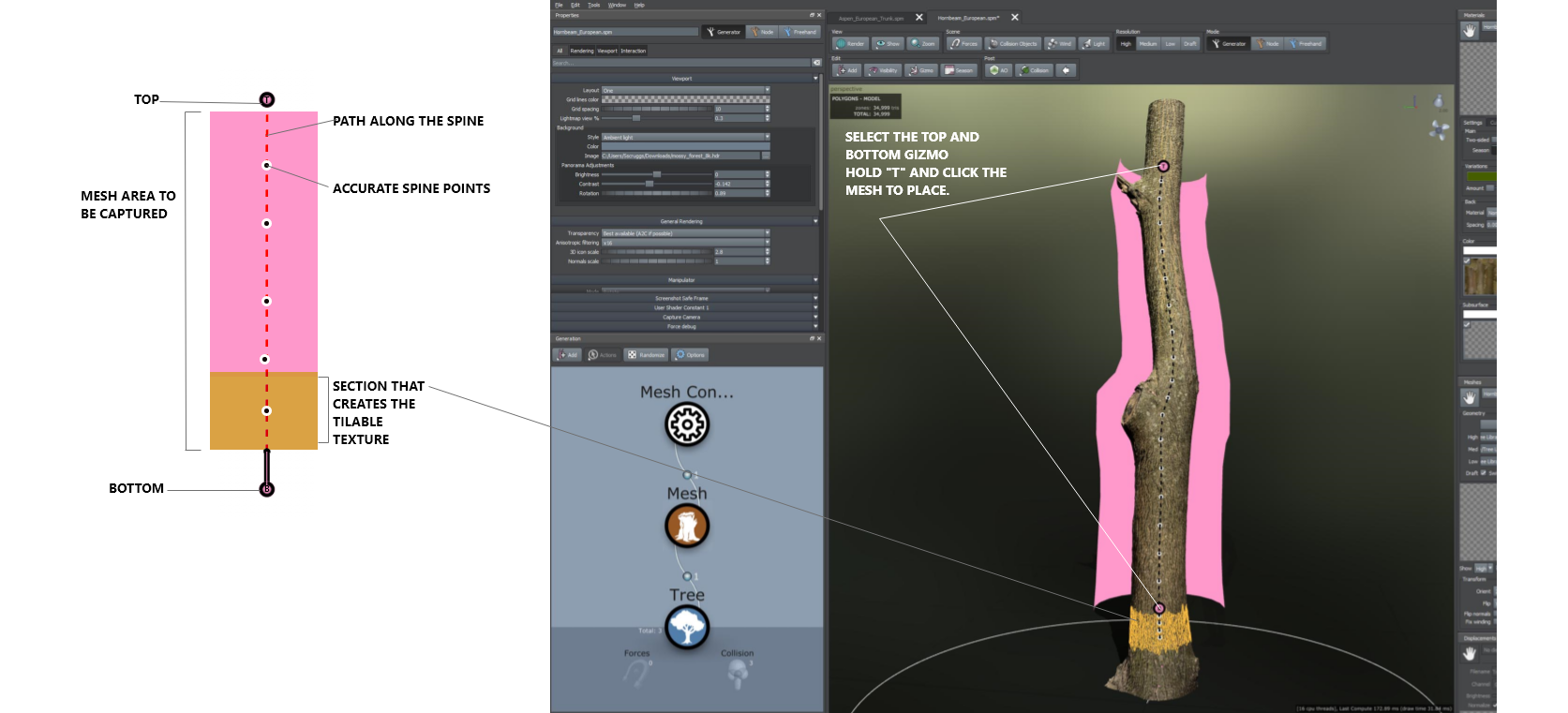The image size is (1568, 713).
Task: Expand the Capture Camera section
Action: click(x=685, y=317)
